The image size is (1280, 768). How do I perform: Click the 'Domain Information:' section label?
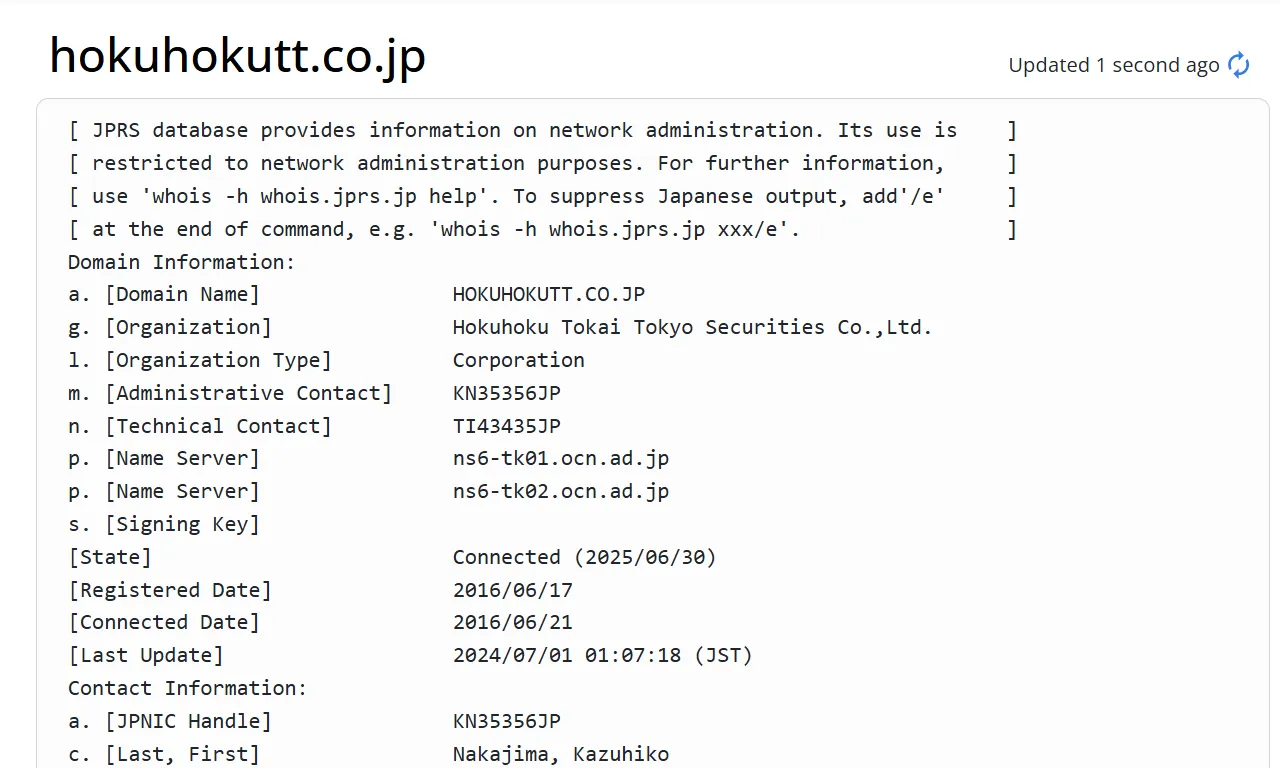(x=182, y=262)
